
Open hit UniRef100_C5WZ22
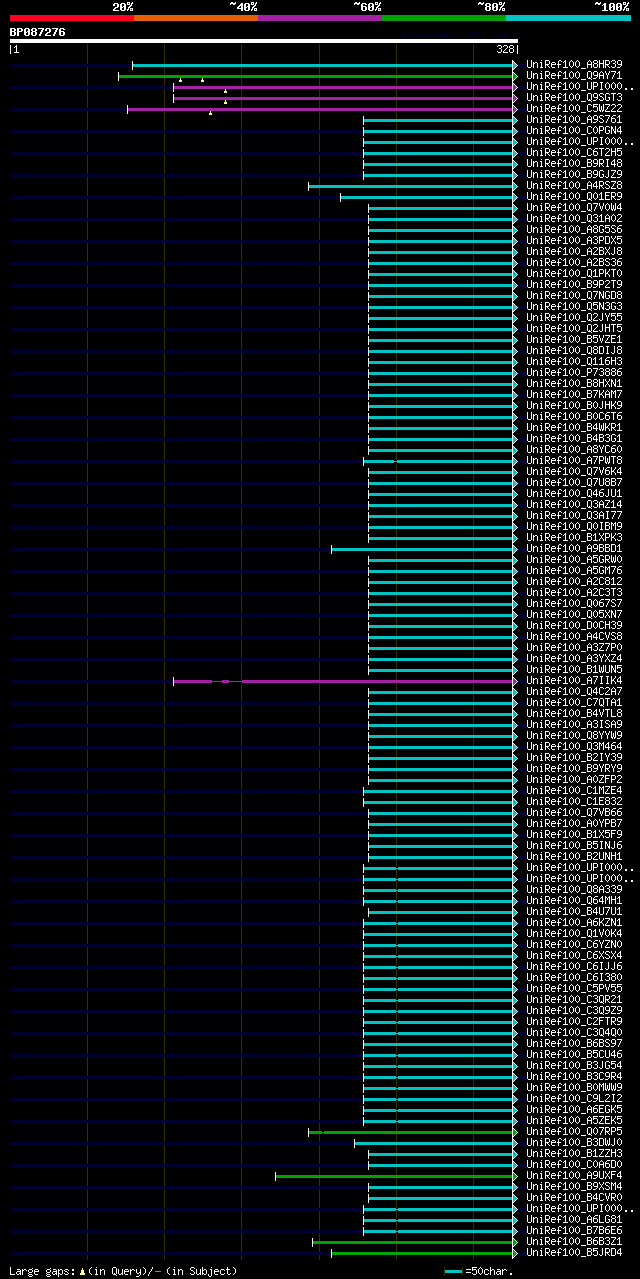pyautogui.click(x=574, y=108)
